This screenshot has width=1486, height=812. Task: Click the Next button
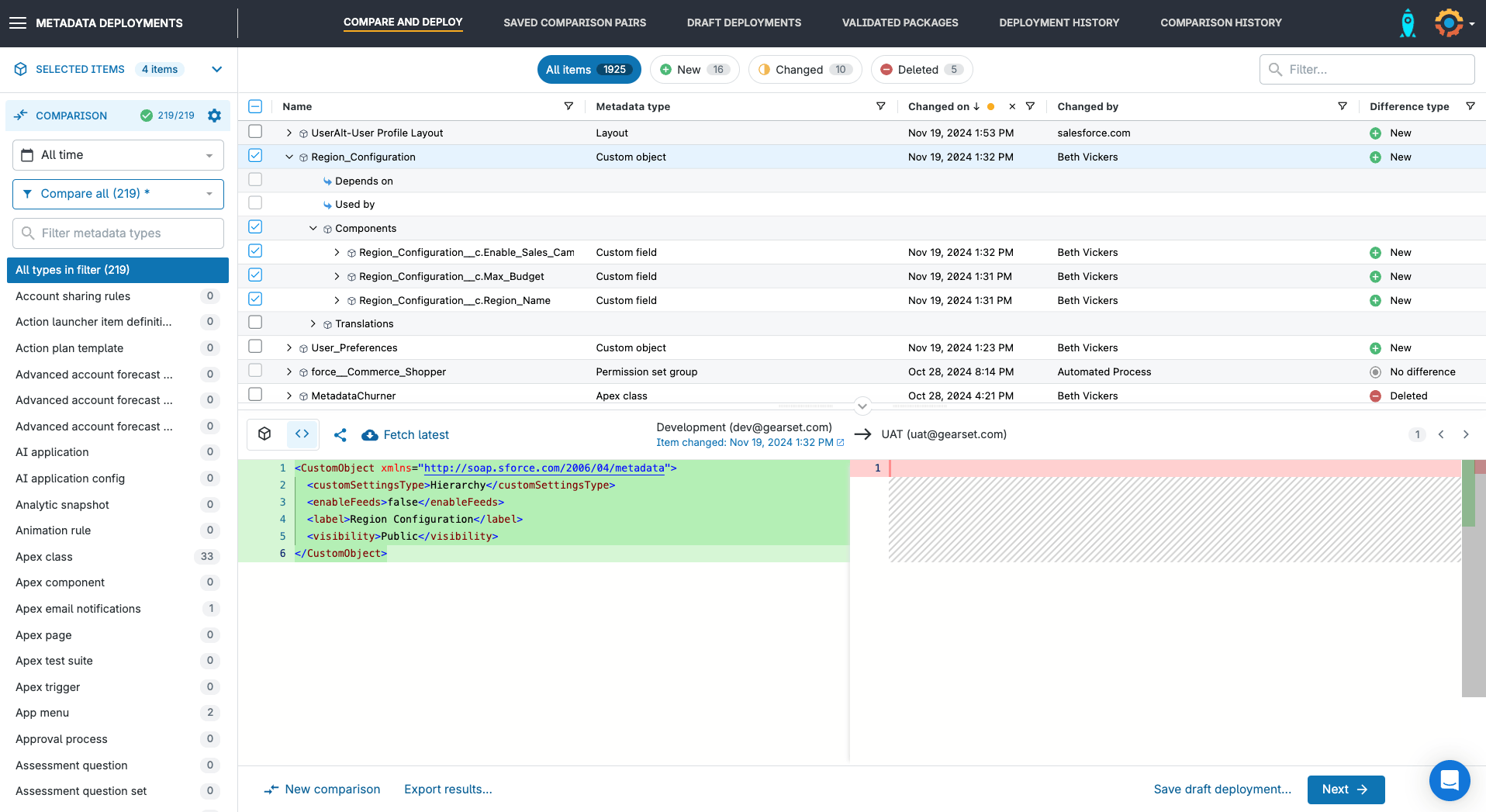1345,790
